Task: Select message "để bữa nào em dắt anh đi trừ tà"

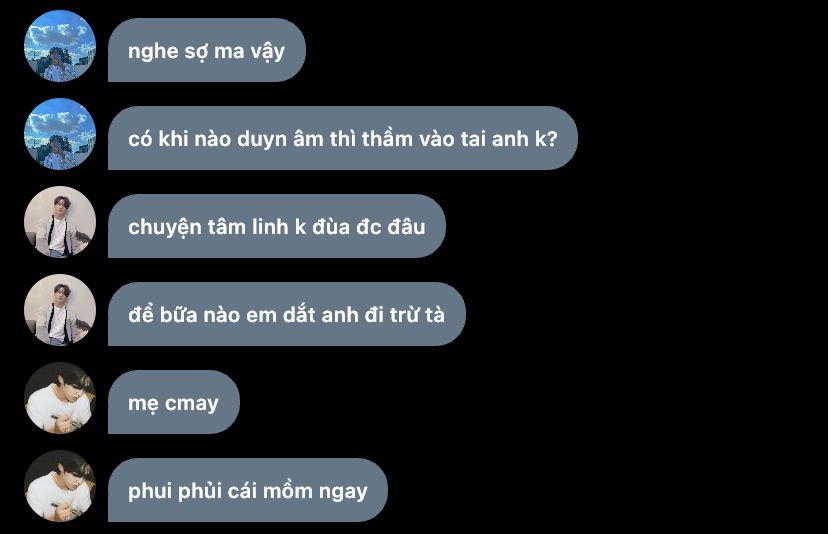Action: point(287,314)
